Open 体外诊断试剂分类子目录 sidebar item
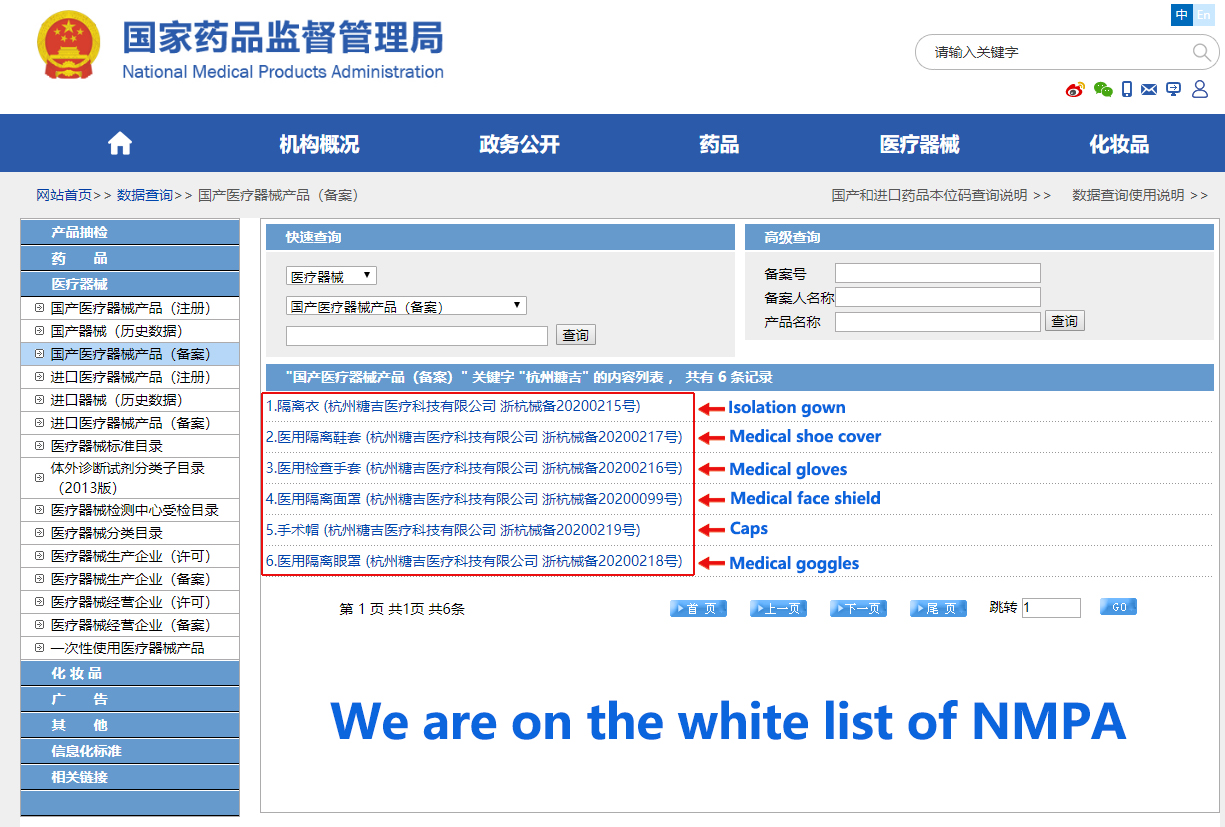 point(130,478)
